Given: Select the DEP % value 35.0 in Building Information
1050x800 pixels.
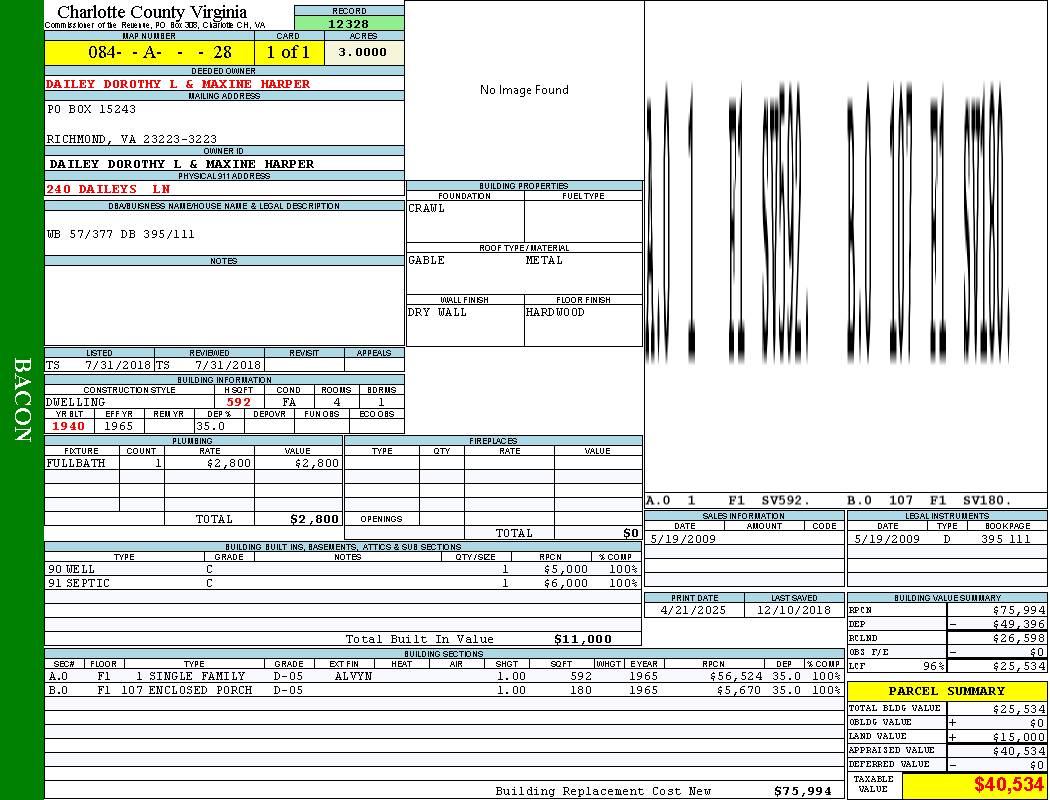Looking at the screenshot, I should click(210, 426).
